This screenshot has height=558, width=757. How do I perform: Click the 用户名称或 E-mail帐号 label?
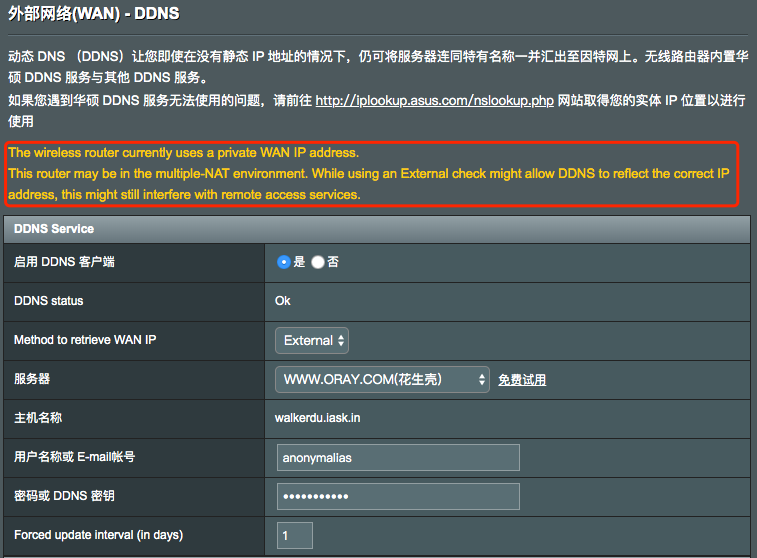coord(74,457)
